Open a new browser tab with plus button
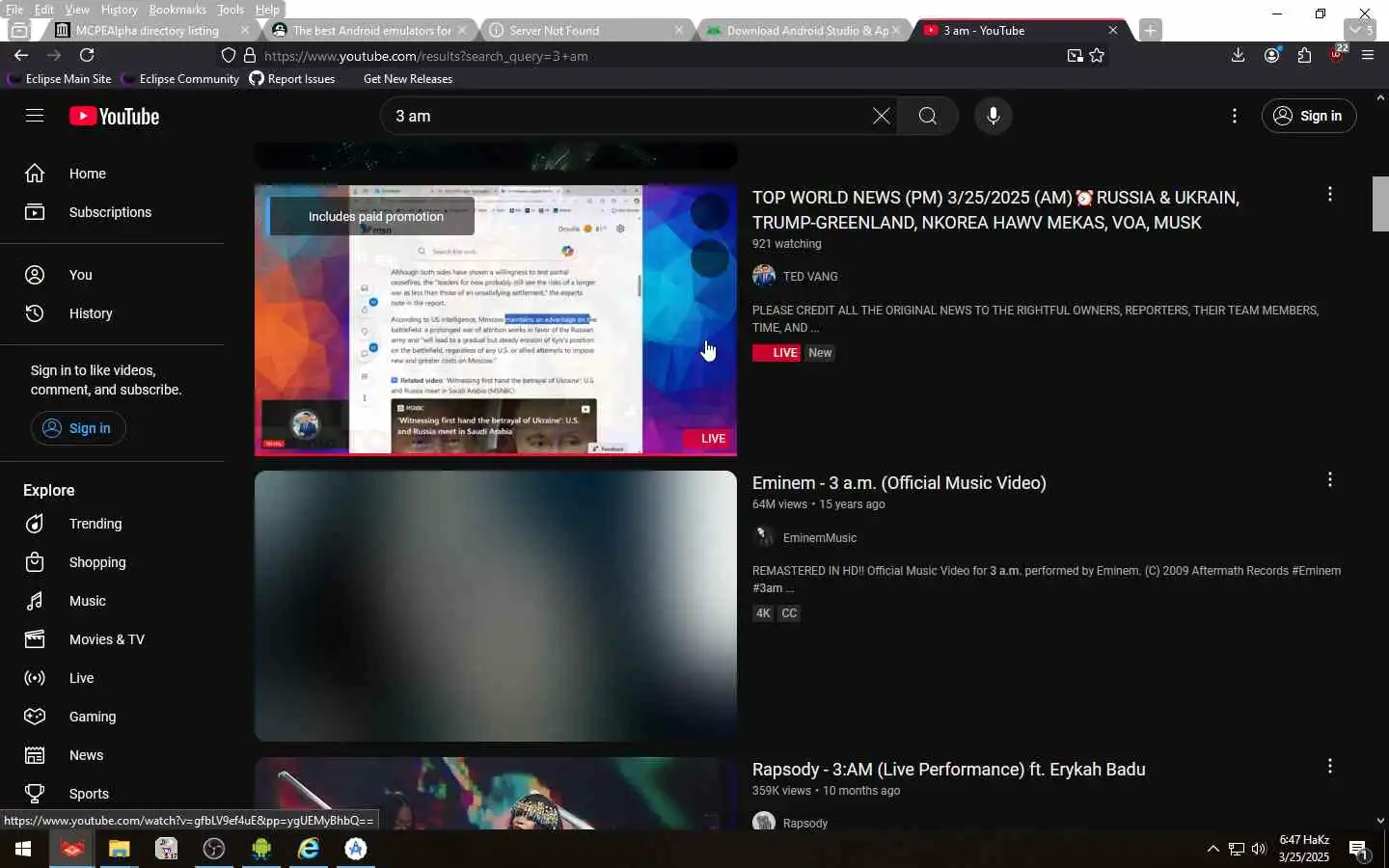The width and height of the screenshot is (1389, 868). click(x=1150, y=30)
